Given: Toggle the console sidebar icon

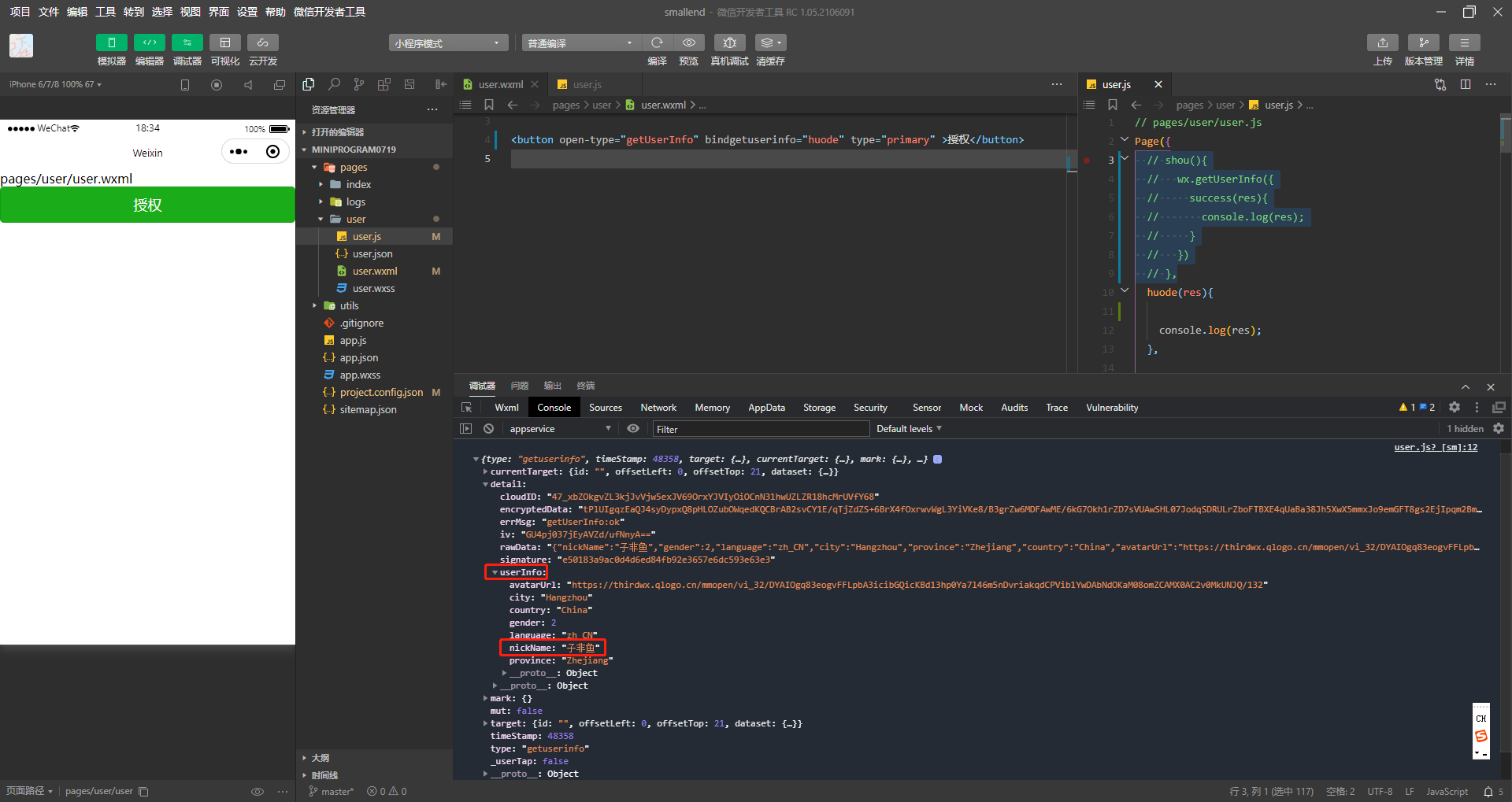Looking at the screenshot, I should pyautogui.click(x=466, y=429).
